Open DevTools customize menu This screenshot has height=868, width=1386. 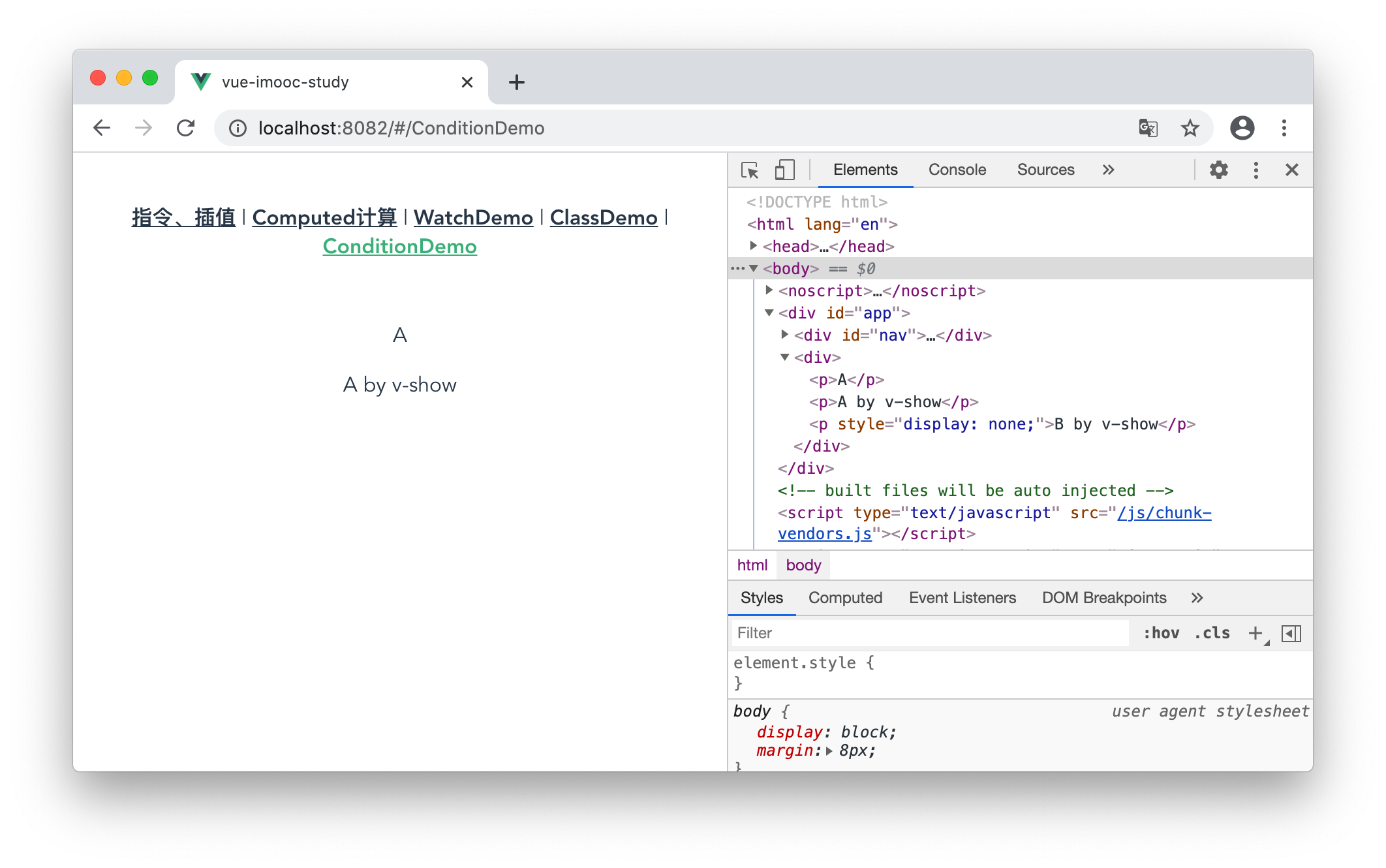click(x=1255, y=170)
